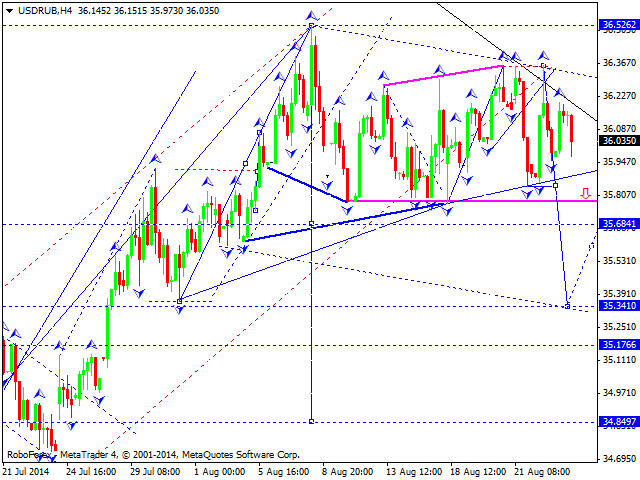Select the 35.9470 price axis value
Image resolution: width=640 pixels, height=480 pixels.
(x=619, y=162)
